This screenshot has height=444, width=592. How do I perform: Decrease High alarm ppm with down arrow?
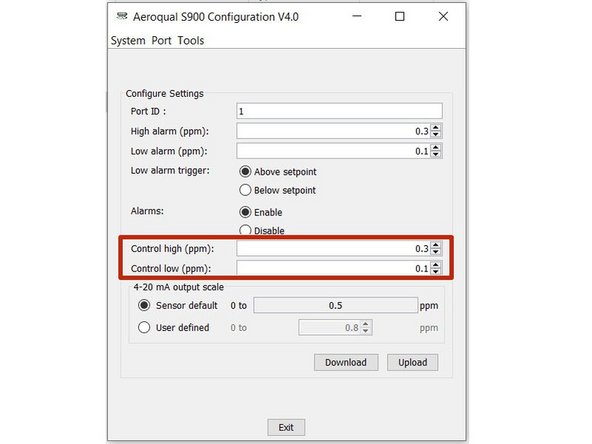436,135
